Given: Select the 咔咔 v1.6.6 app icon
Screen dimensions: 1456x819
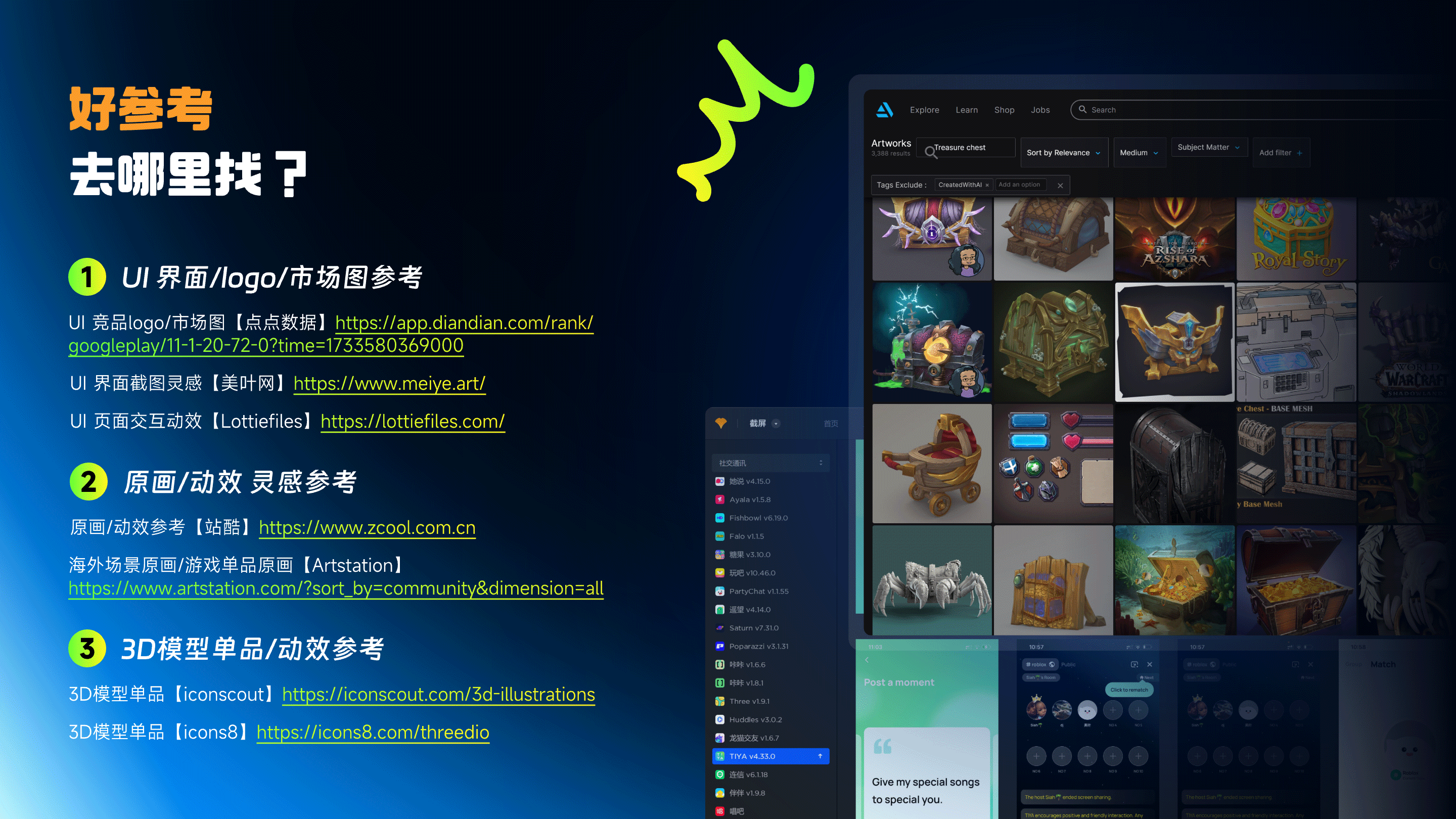Looking at the screenshot, I should tap(719, 665).
